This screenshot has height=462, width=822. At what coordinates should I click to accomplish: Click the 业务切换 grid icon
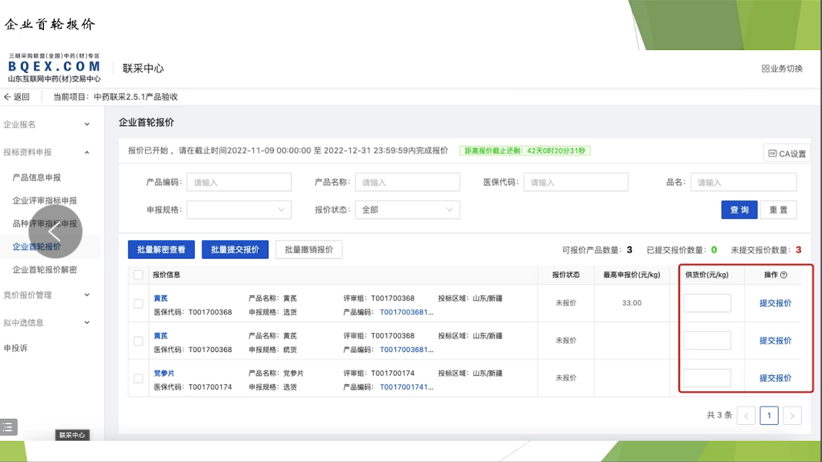pyautogui.click(x=766, y=69)
